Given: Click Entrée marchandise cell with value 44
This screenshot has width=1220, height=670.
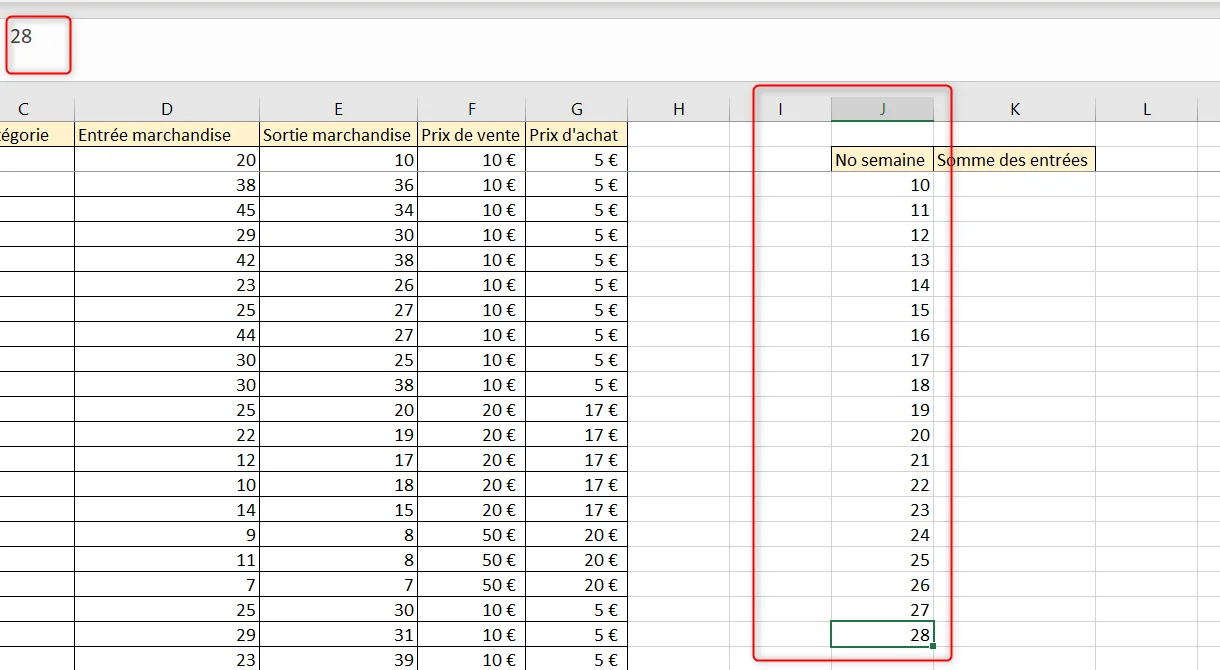Looking at the screenshot, I should coord(167,335).
